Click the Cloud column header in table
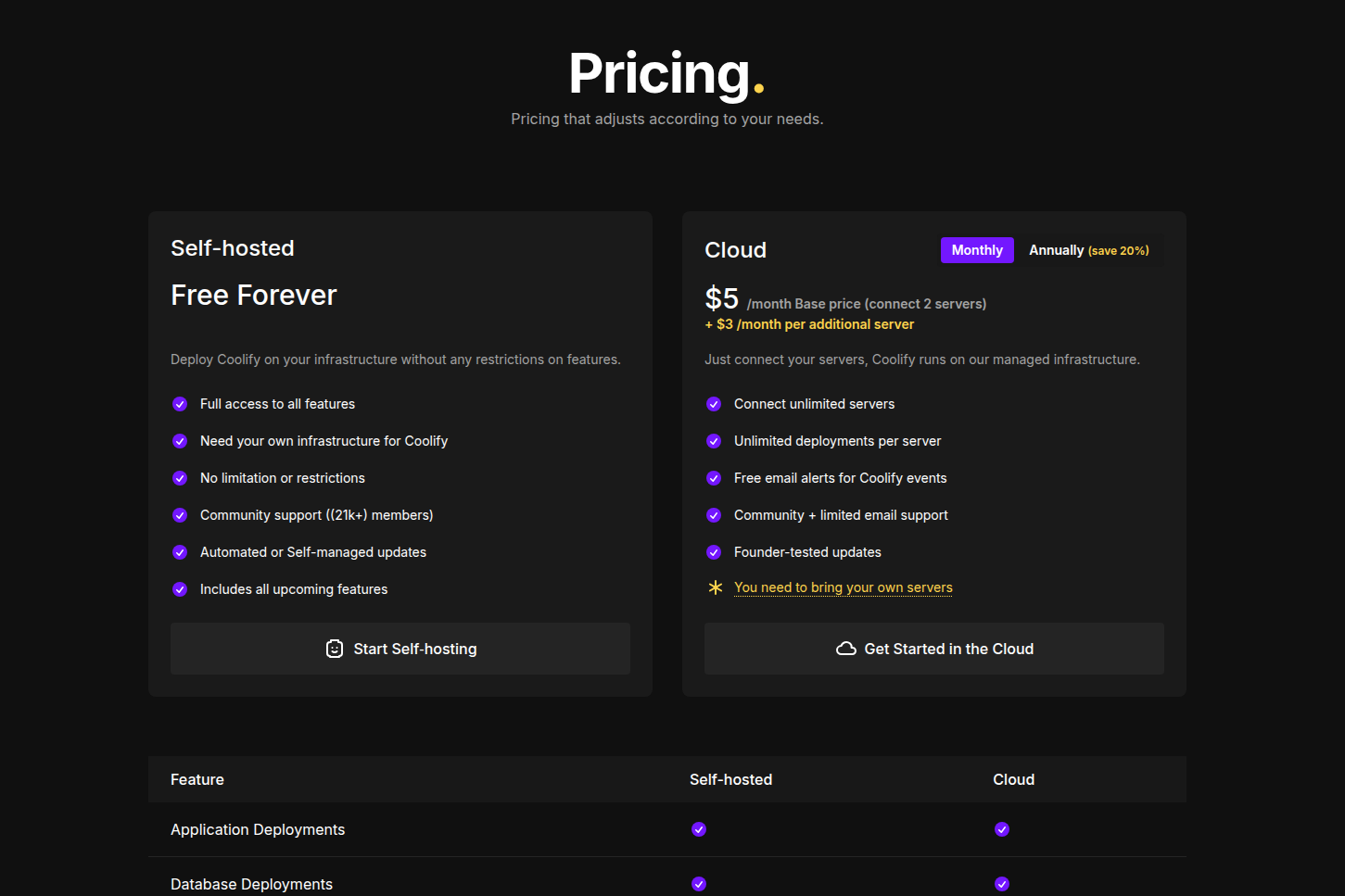1345x896 pixels. coord(1014,779)
